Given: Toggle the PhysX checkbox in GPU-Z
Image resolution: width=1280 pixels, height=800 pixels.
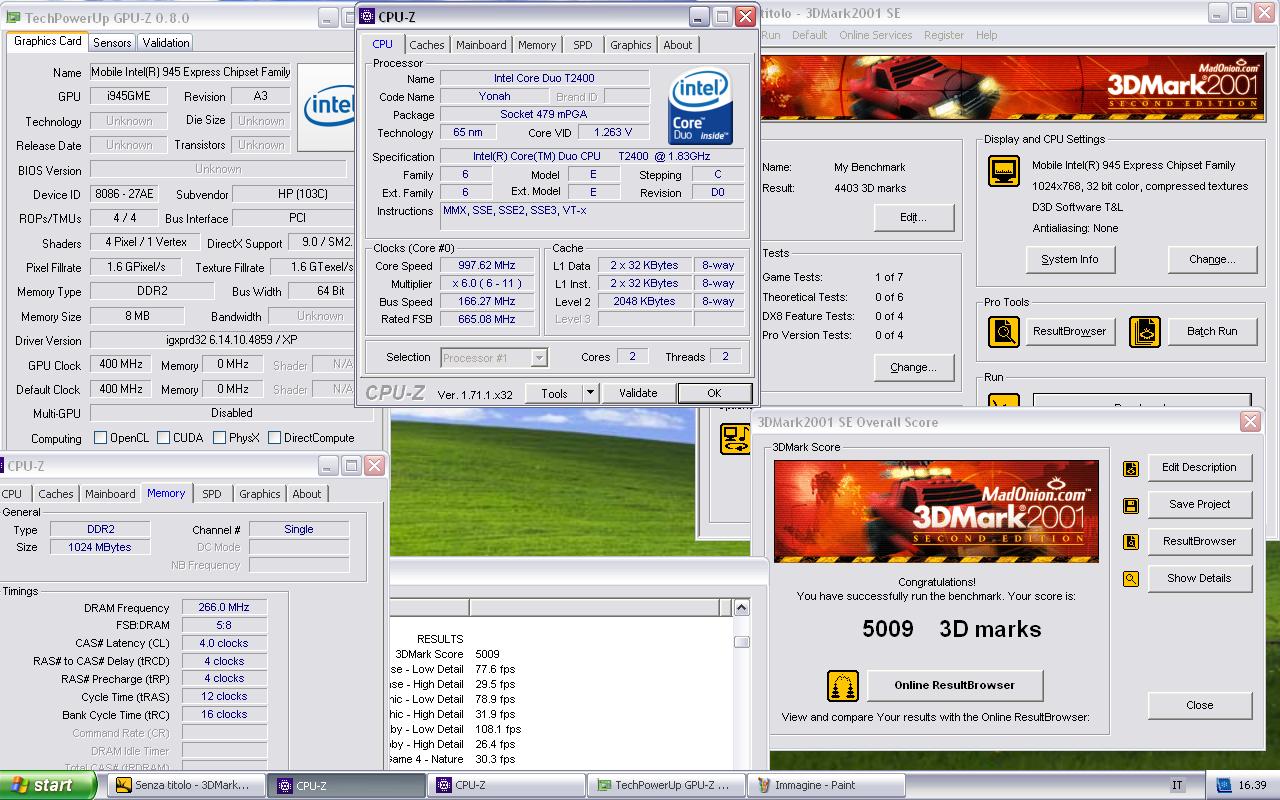Looking at the screenshot, I should pos(219,438).
